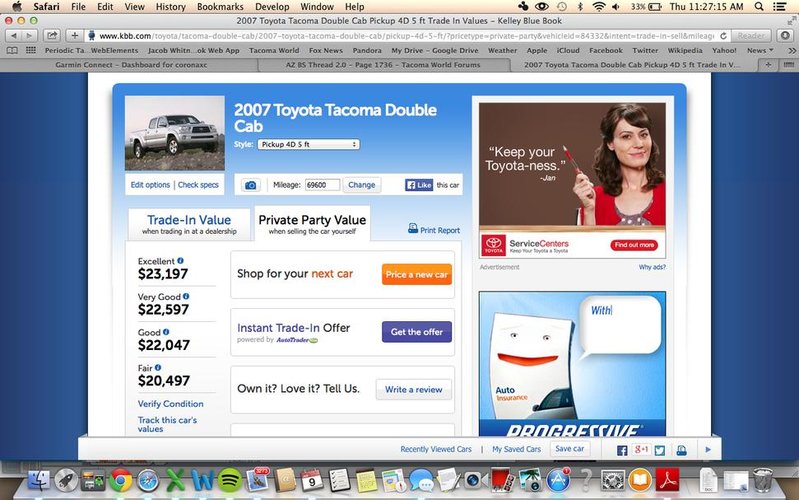Open Recently Viewed Cars link

tap(436, 449)
